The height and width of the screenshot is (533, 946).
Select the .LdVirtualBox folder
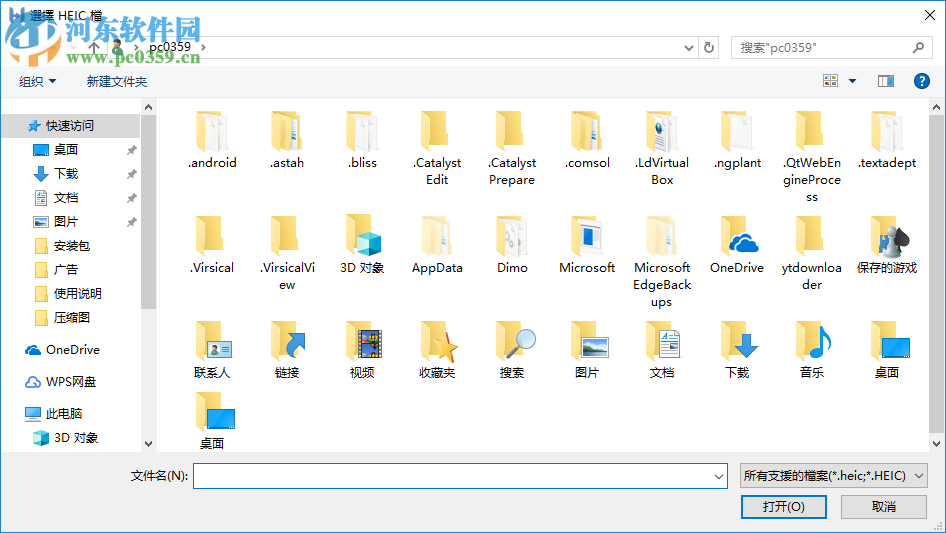click(662, 148)
